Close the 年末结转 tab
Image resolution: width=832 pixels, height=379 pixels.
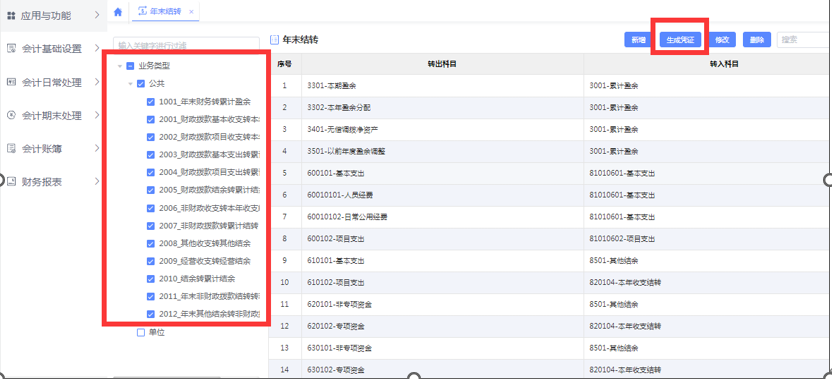pyautogui.click(x=191, y=12)
